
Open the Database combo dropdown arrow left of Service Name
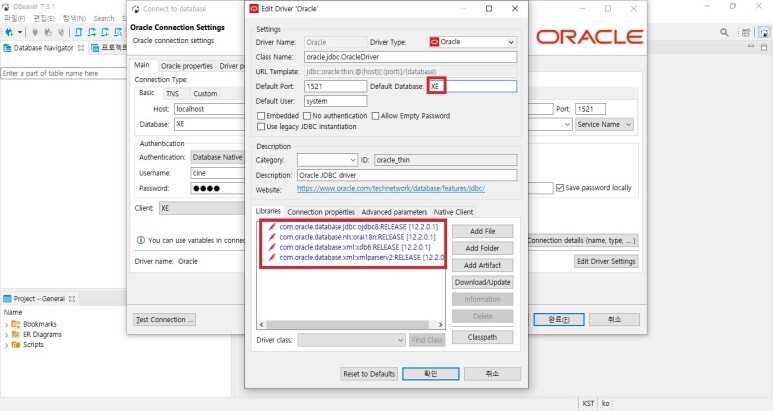click(x=567, y=125)
